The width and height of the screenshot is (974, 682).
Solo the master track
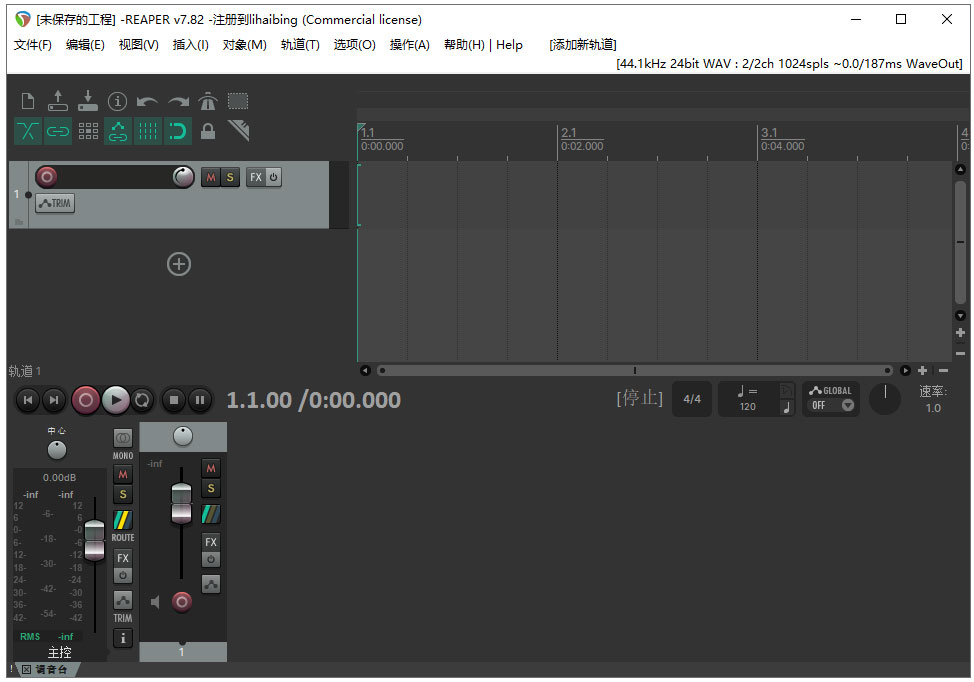coord(123,494)
